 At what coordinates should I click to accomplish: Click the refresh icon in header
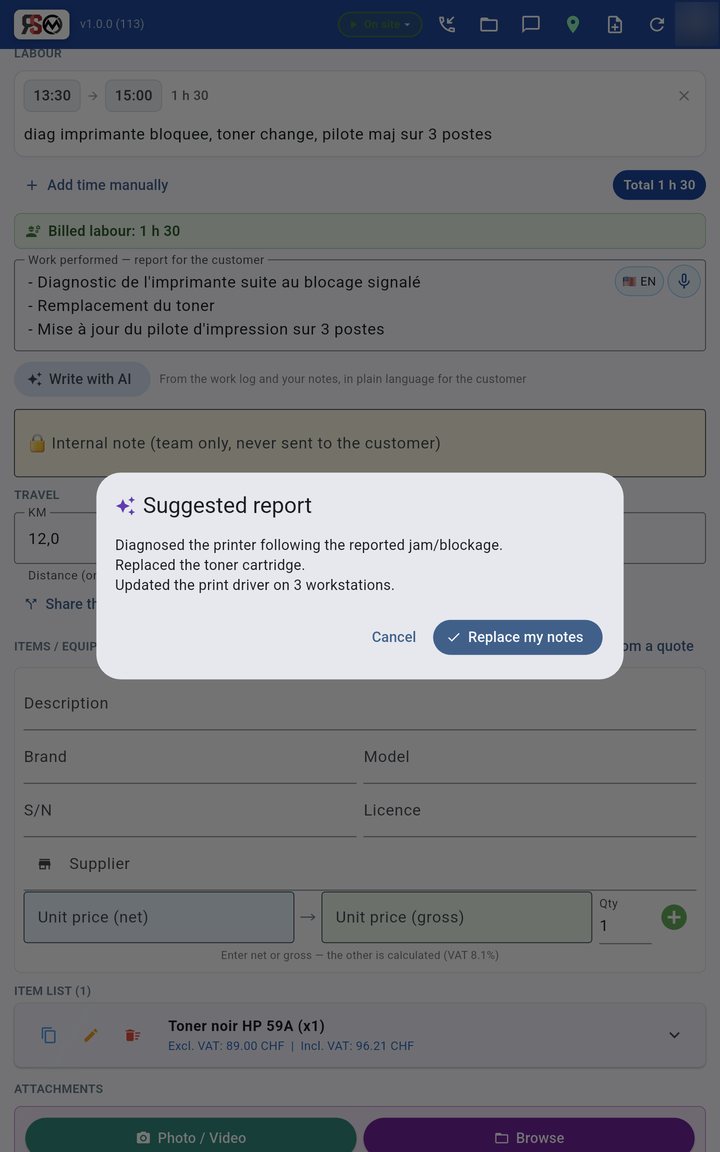[657, 24]
